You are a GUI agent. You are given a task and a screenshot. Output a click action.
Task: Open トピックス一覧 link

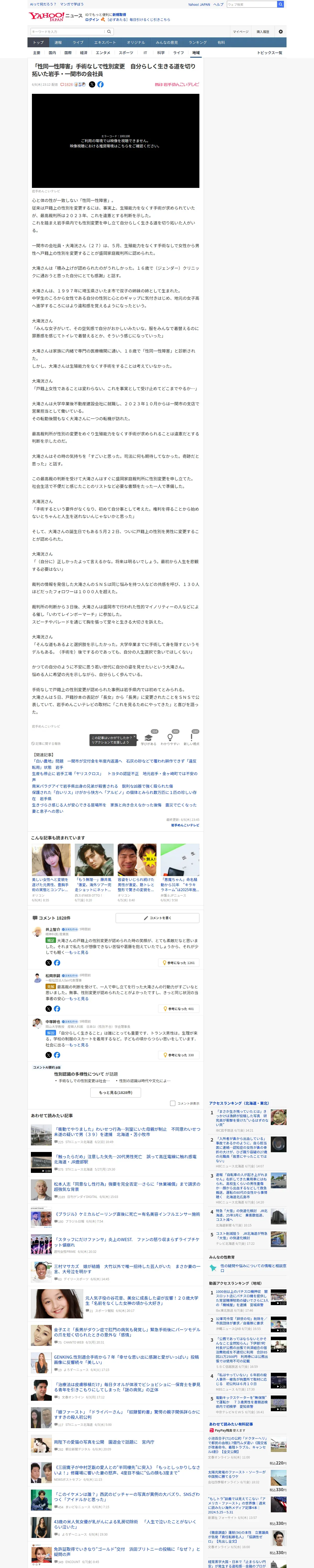[x=270, y=53]
